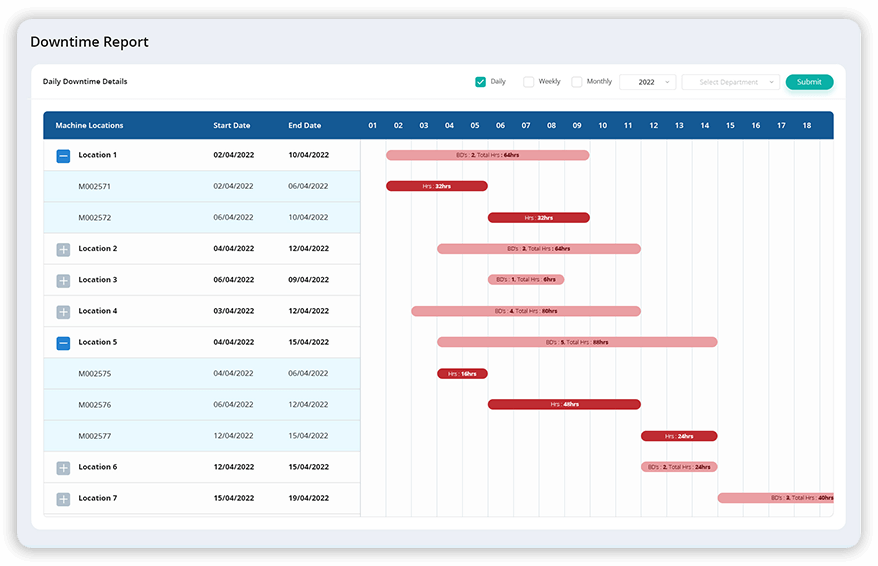Expand the Location 4 row
This screenshot has width=878, height=566.
63,312
